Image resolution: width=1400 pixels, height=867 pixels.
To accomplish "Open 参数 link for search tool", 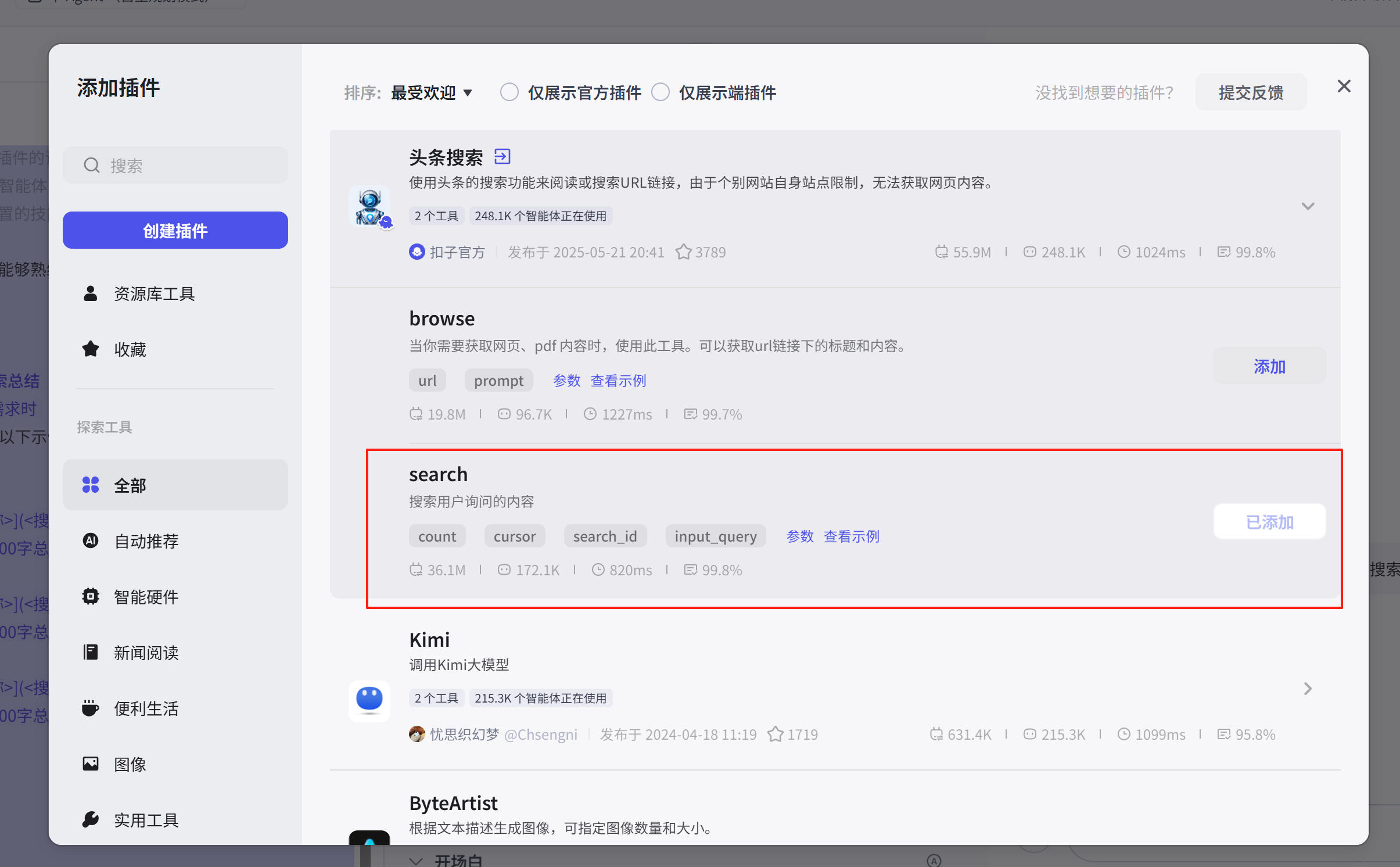I will coord(800,536).
